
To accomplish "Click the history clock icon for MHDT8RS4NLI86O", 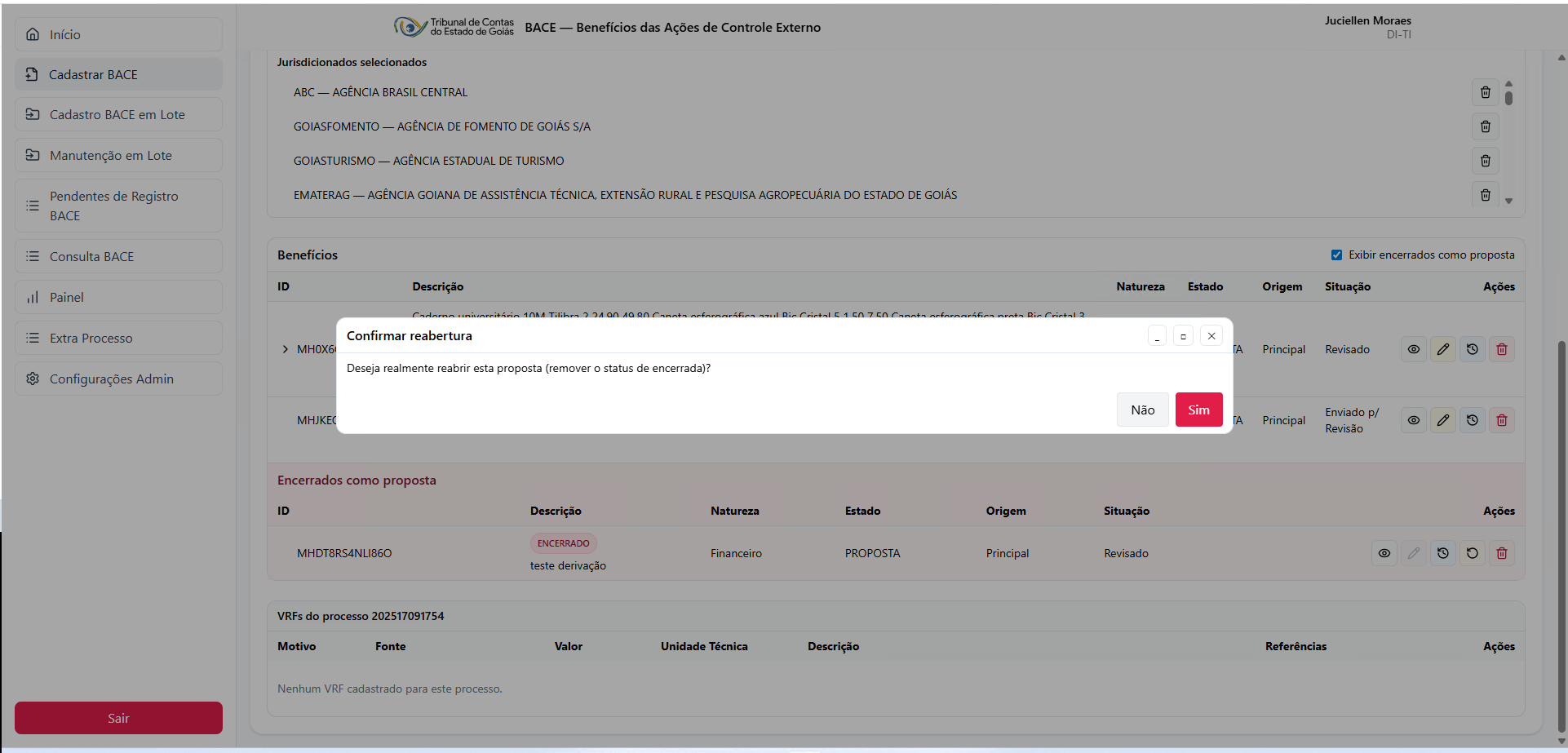I will pos(1442,553).
